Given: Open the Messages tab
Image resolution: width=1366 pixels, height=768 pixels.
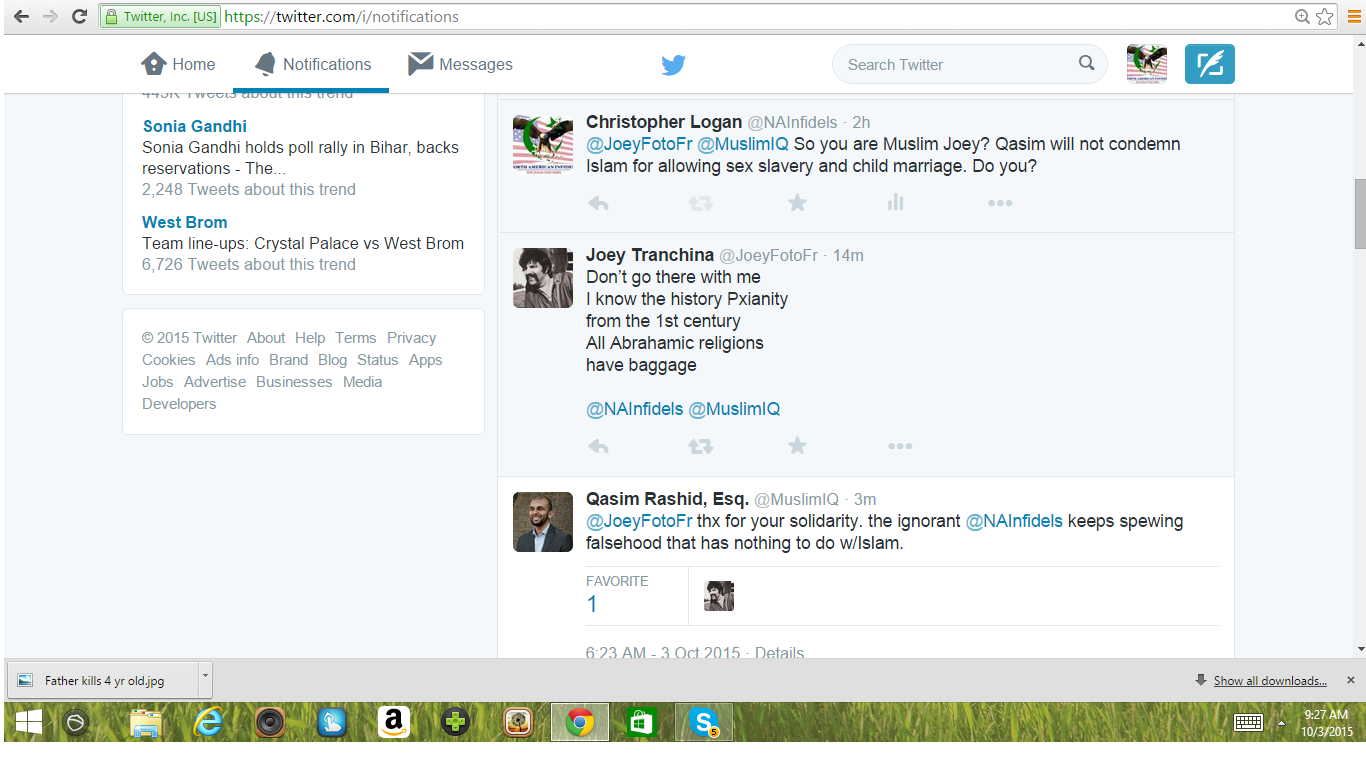Looking at the screenshot, I should tap(460, 64).
